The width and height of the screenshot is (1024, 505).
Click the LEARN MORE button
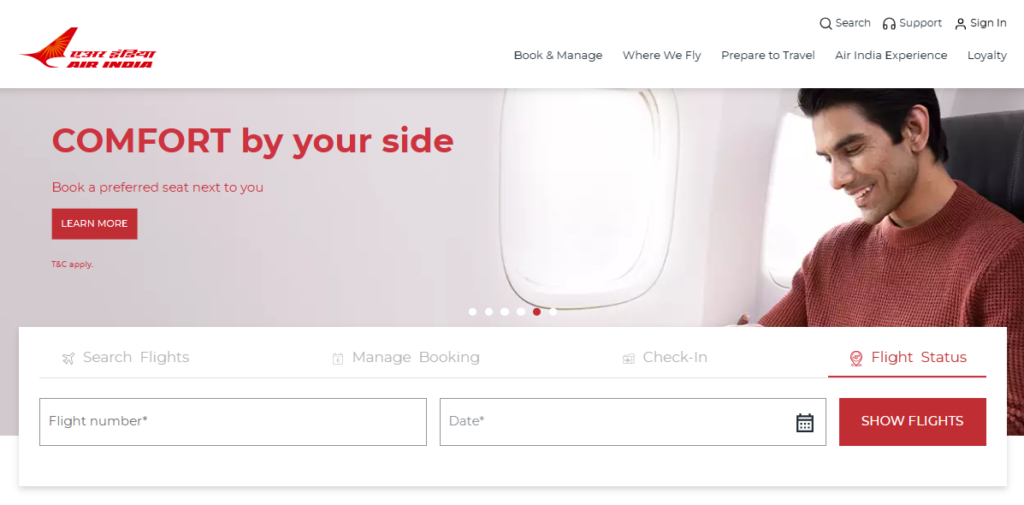pyautogui.click(x=95, y=223)
